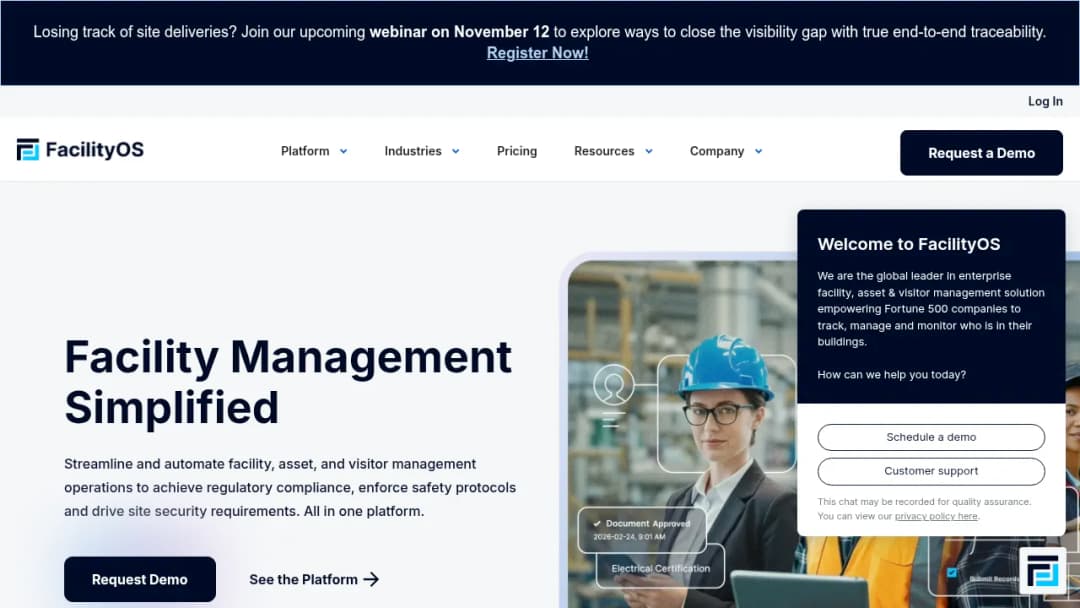1080x608 pixels.
Task: Click the Facility Management Simplified heading
Action: (288, 382)
